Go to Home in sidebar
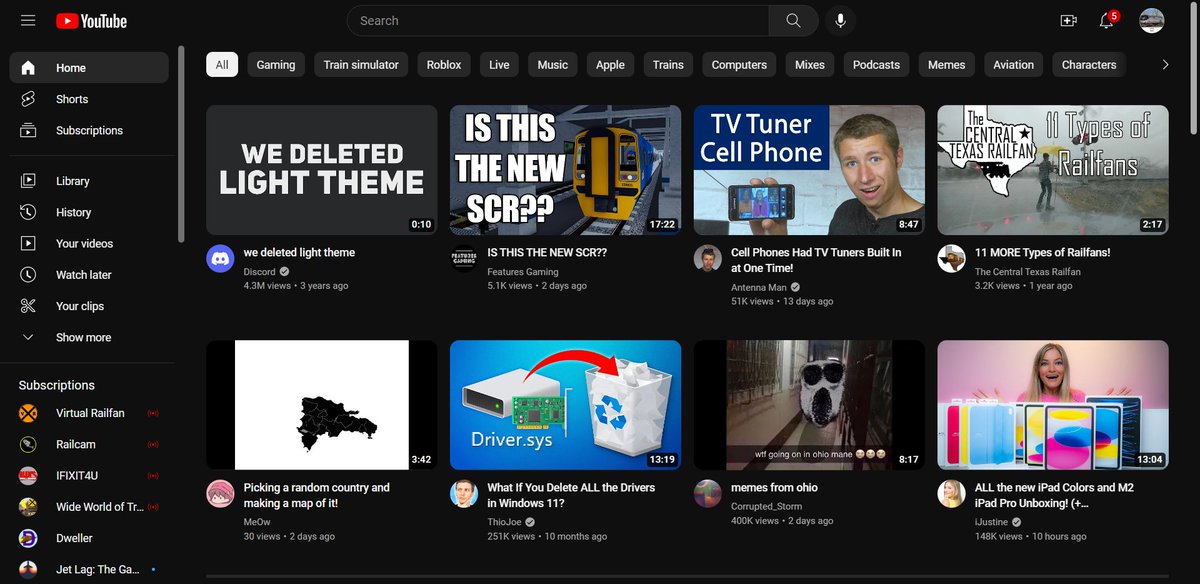This screenshot has width=1200, height=584. (89, 68)
